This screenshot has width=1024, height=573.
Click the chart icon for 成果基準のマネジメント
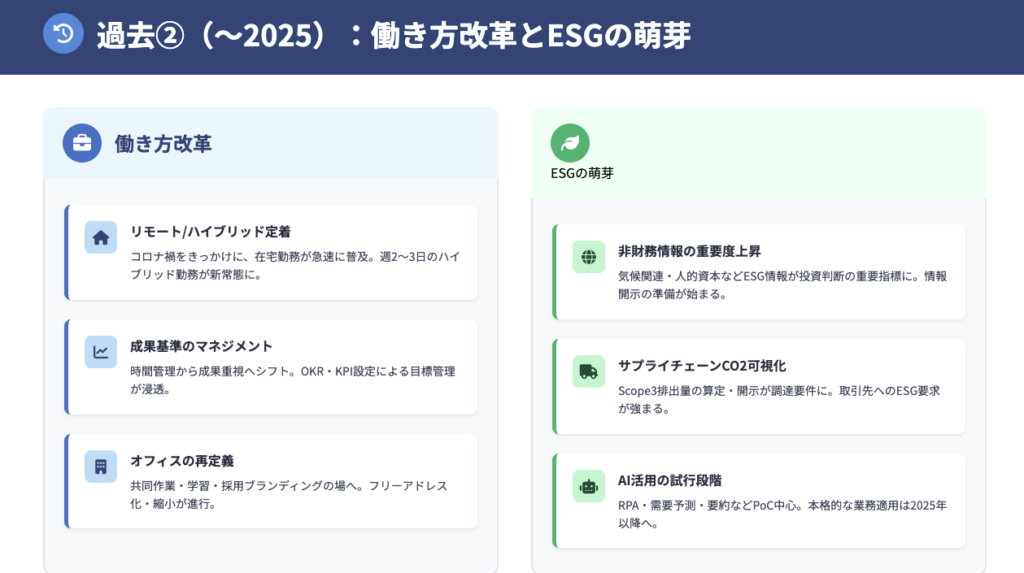pos(101,352)
